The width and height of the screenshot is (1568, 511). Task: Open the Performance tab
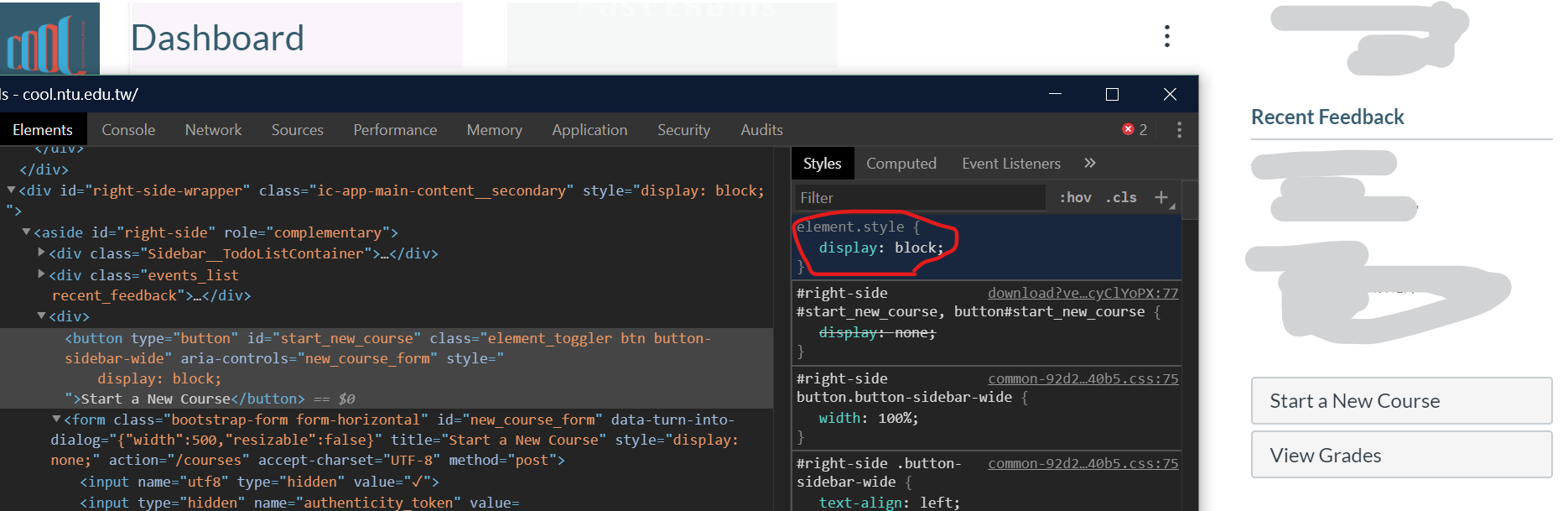395,130
